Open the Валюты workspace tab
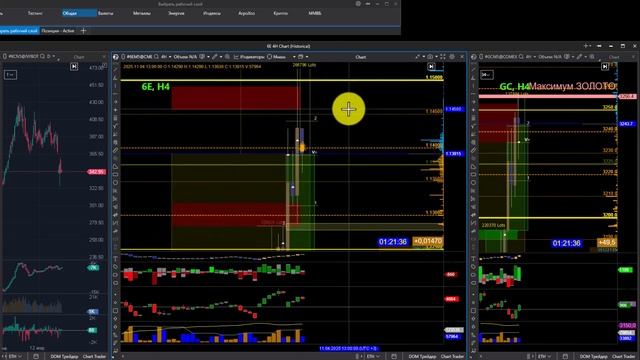Viewport: 640px width, 360px height. pyautogui.click(x=105, y=13)
